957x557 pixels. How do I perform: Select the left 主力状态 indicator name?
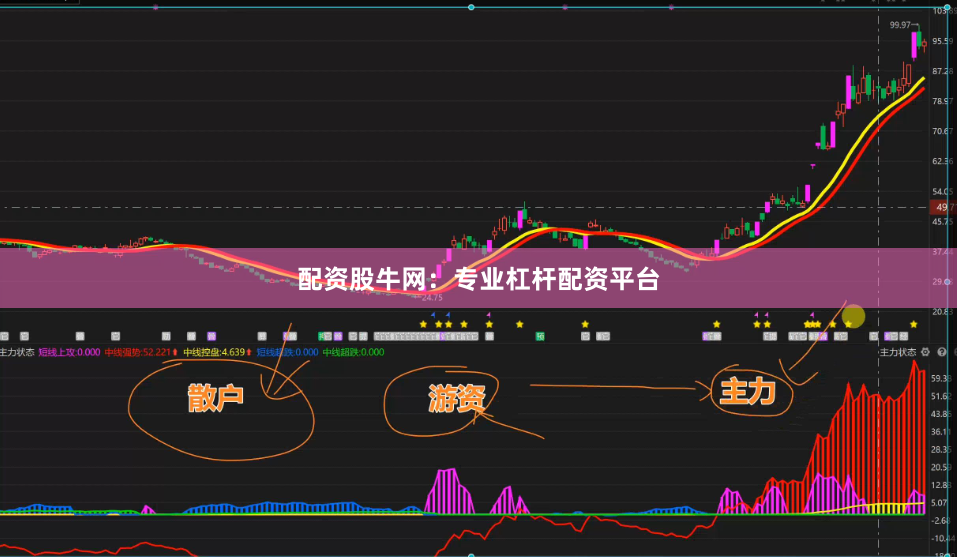click(16, 352)
